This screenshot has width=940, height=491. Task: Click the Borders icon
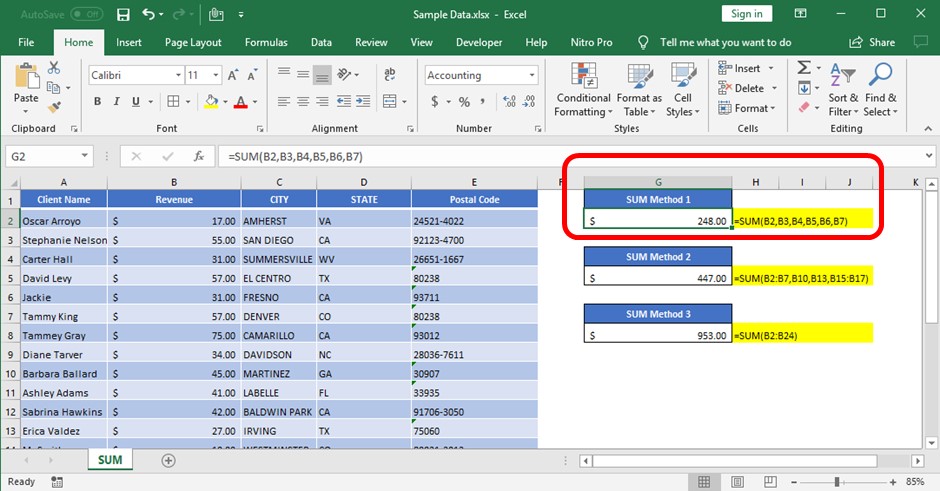click(173, 101)
